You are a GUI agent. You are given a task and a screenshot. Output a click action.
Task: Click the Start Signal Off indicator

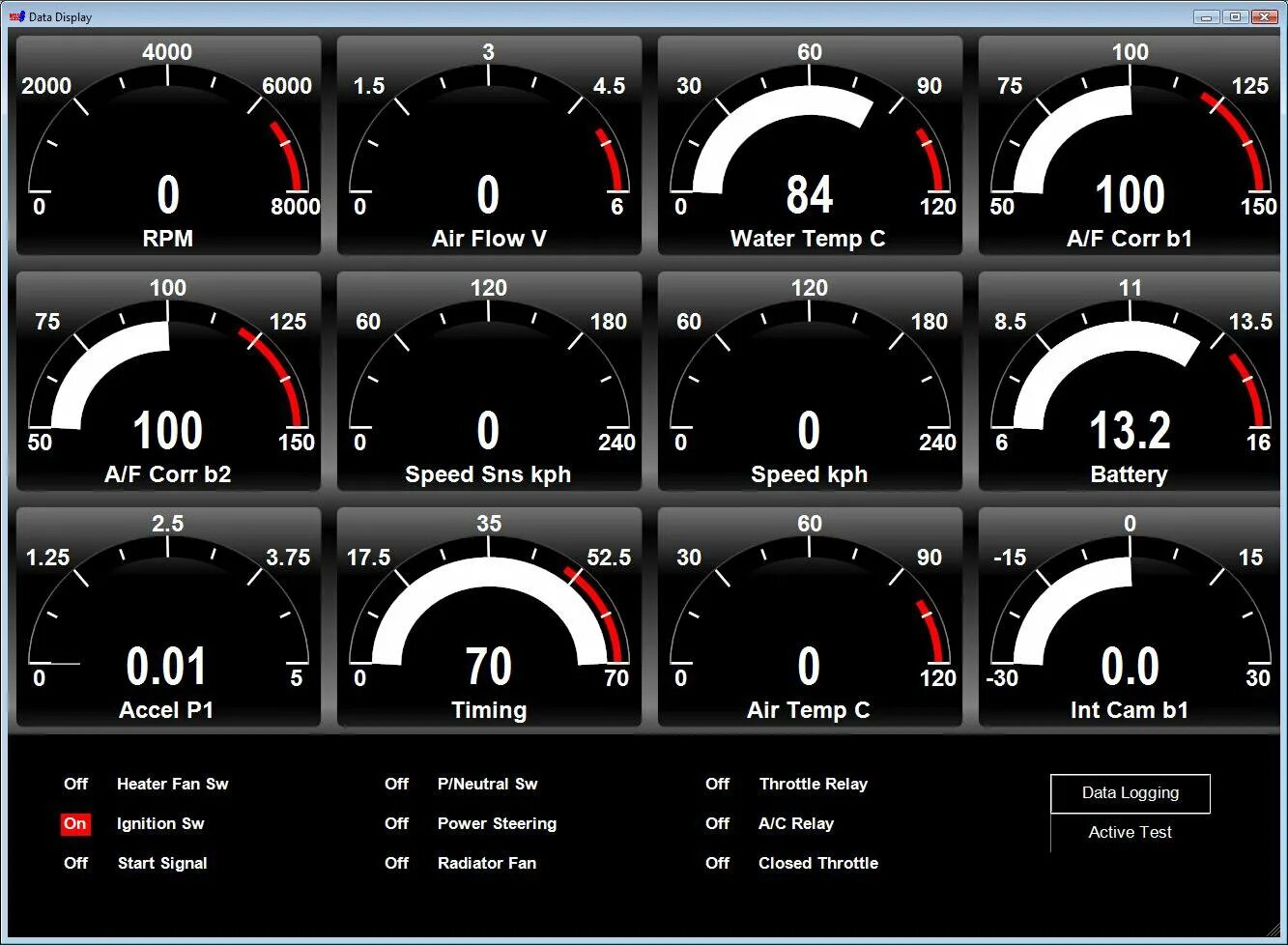coord(75,863)
